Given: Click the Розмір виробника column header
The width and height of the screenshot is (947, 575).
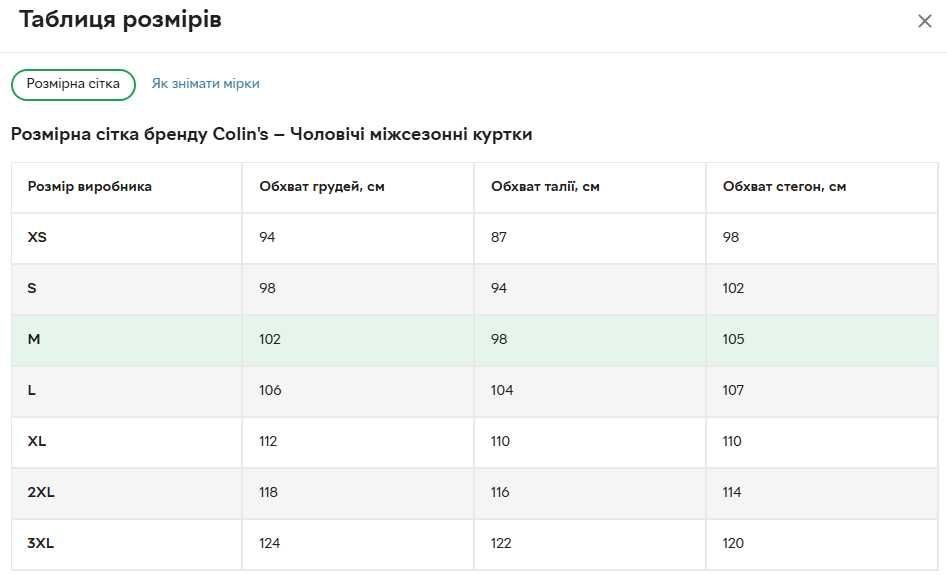Looking at the screenshot, I should [x=90, y=187].
